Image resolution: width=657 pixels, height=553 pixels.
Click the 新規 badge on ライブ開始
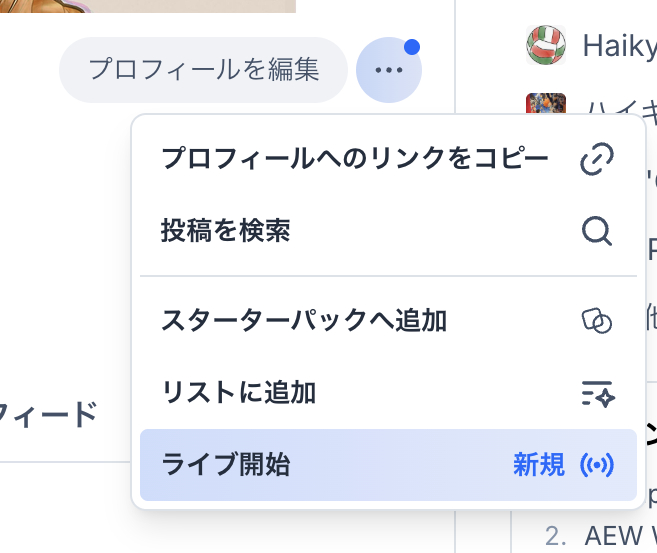pos(539,465)
